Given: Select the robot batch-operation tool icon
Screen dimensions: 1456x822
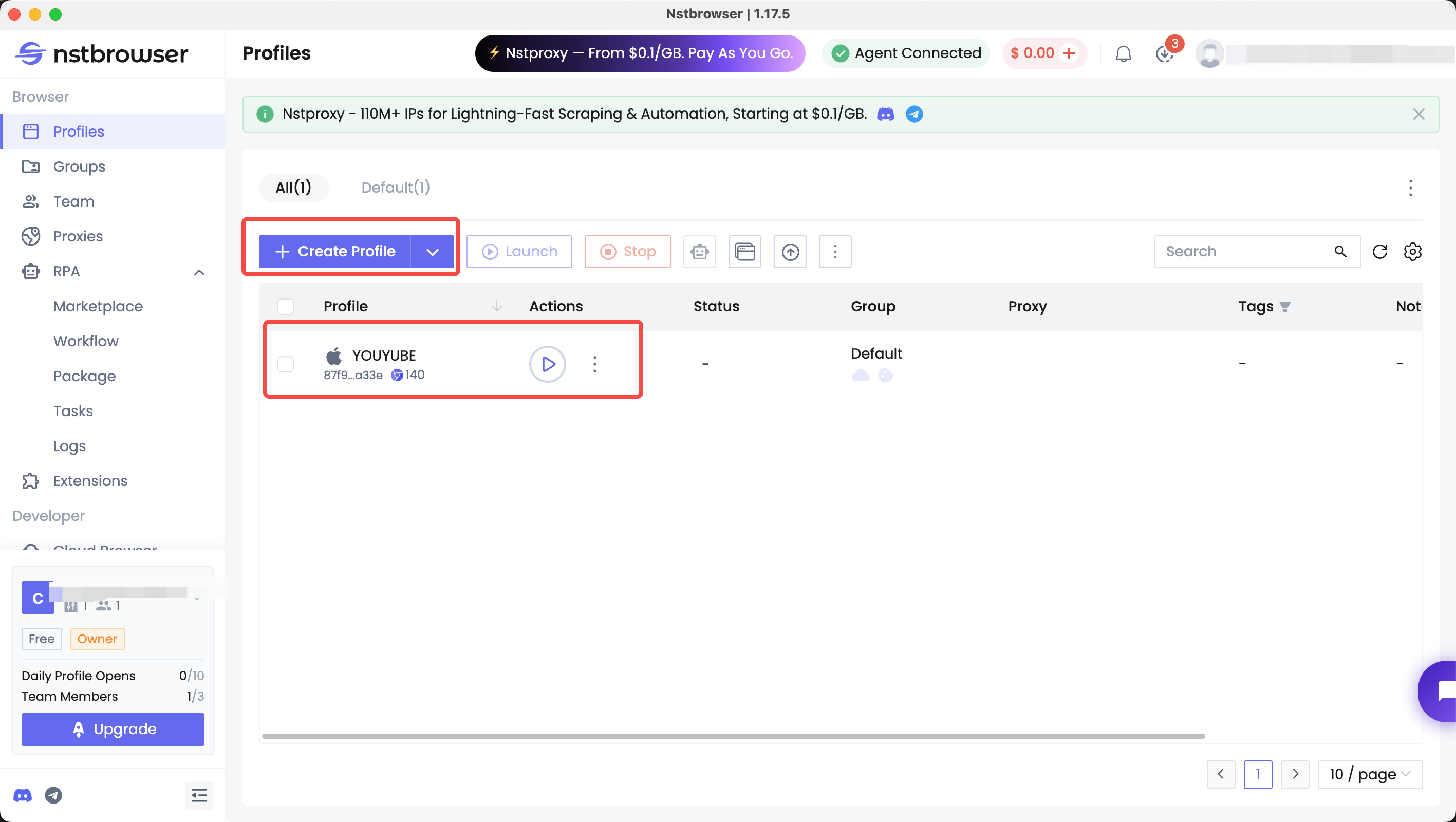Looking at the screenshot, I should pos(699,252).
